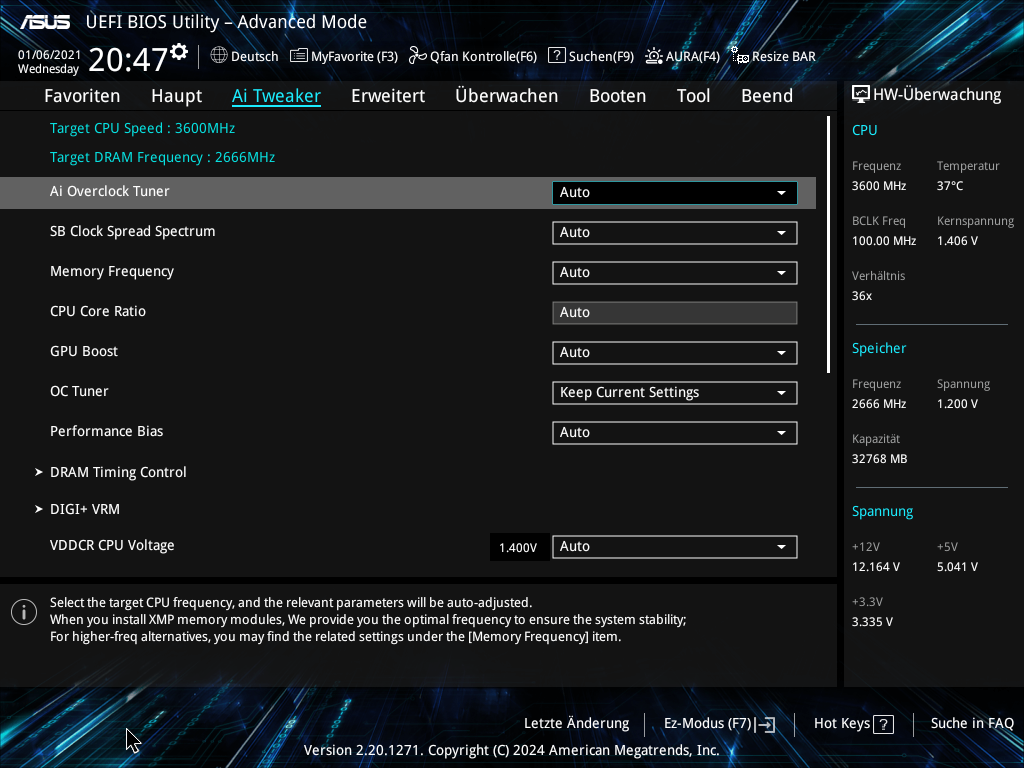Click the Spannung section heading
The width and height of the screenshot is (1024, 768).
(882, 511)
